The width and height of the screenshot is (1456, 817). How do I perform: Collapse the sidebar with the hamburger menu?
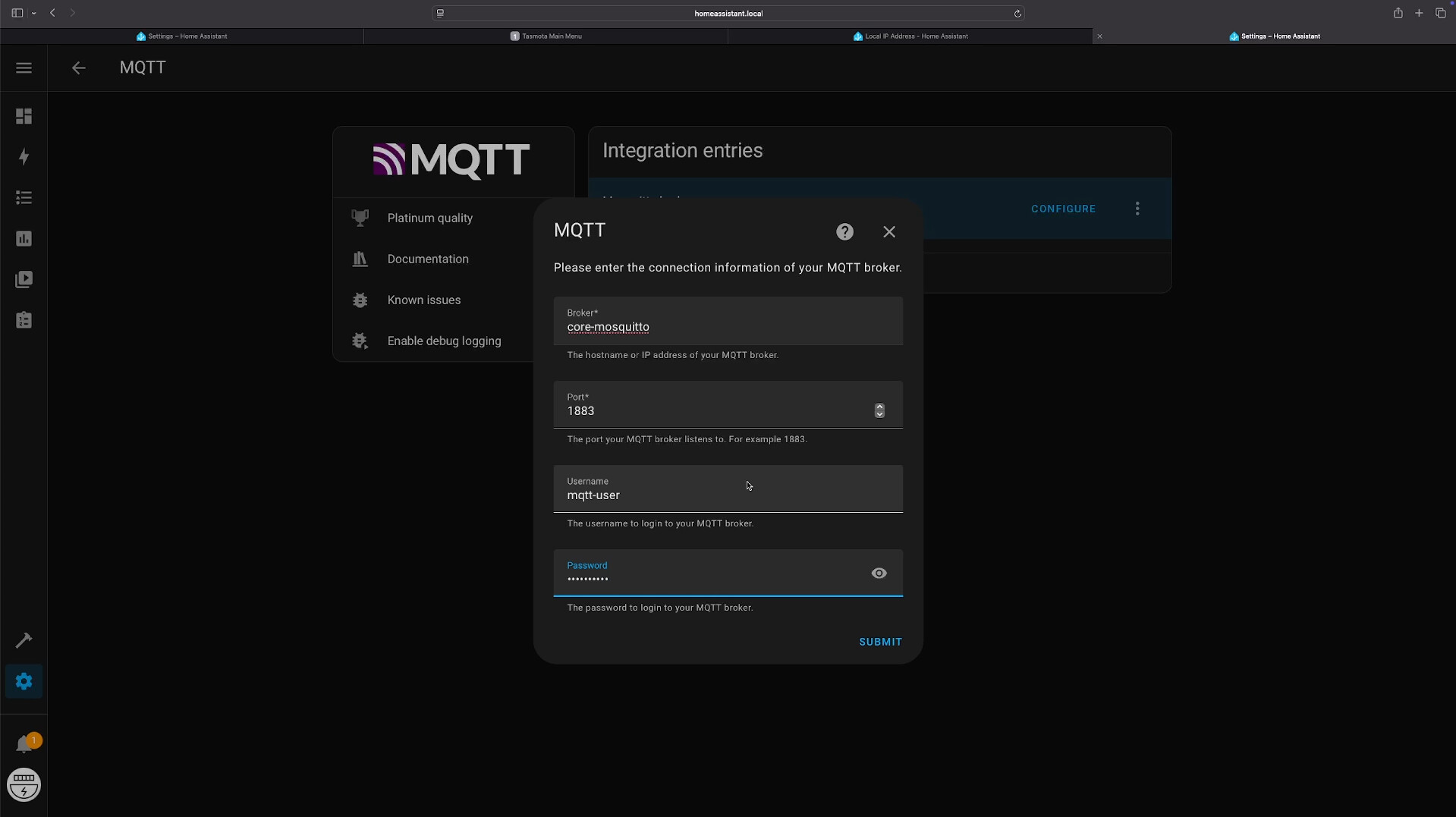pos(24,68)
